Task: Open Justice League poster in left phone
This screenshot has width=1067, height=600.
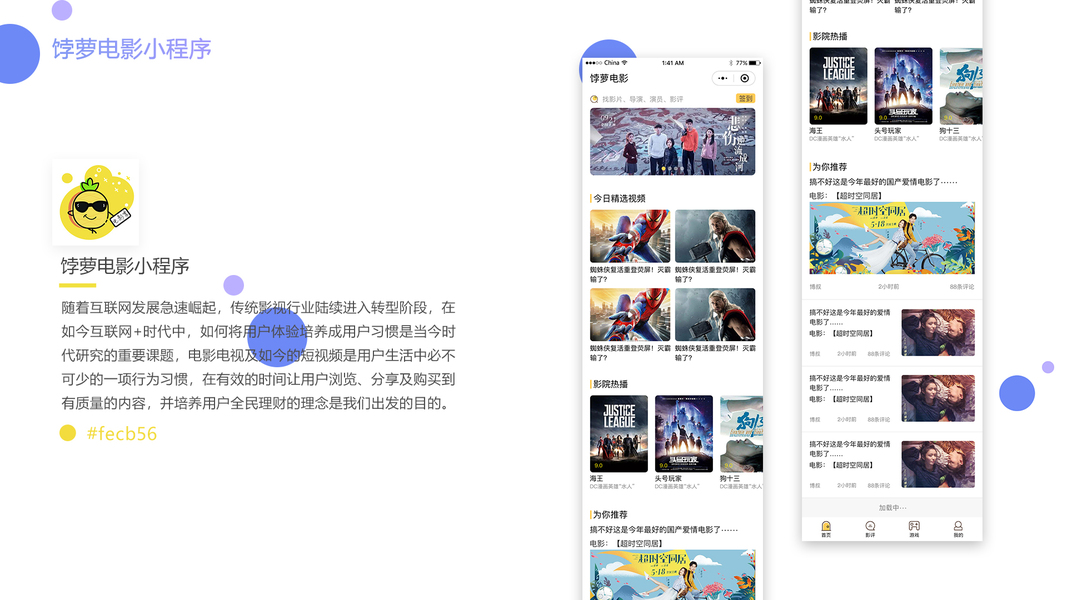Action: (619, 434)
